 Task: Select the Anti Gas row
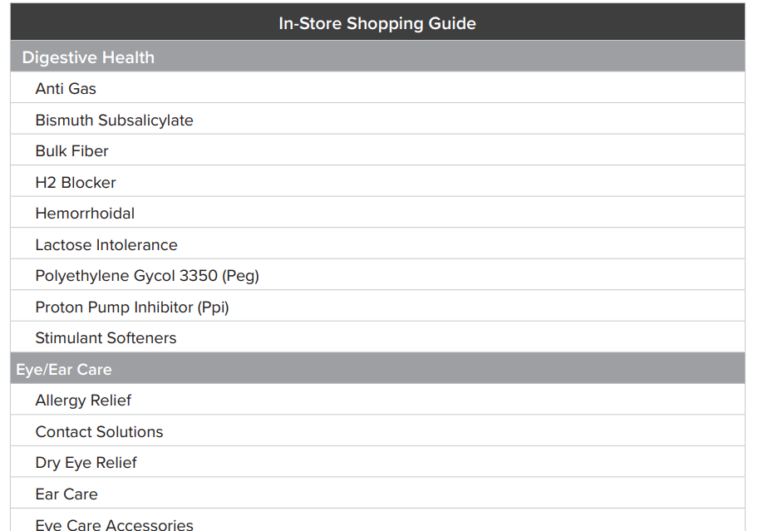coord(66,89)
